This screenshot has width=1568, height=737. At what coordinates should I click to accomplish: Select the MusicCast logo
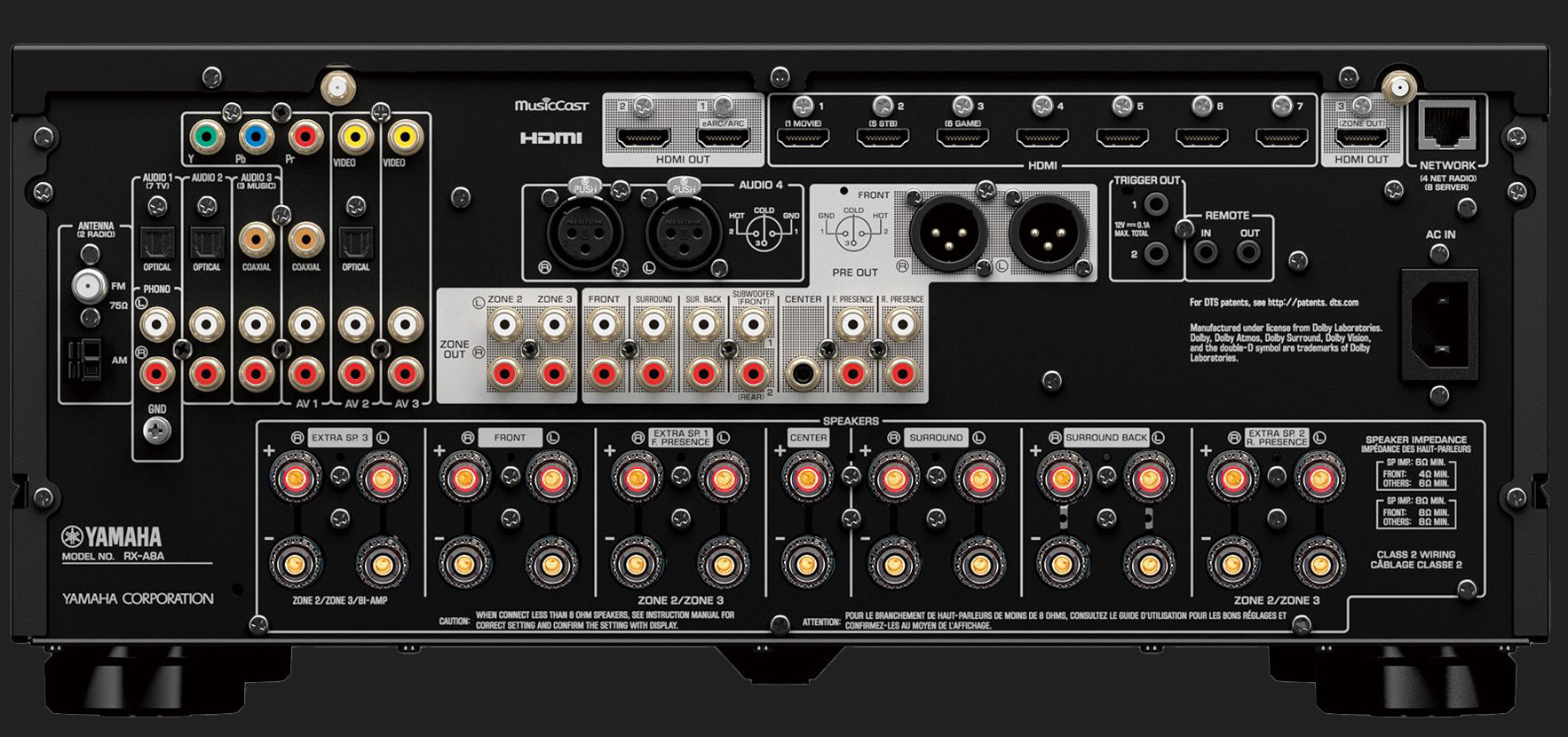click(x=551, y=106)
